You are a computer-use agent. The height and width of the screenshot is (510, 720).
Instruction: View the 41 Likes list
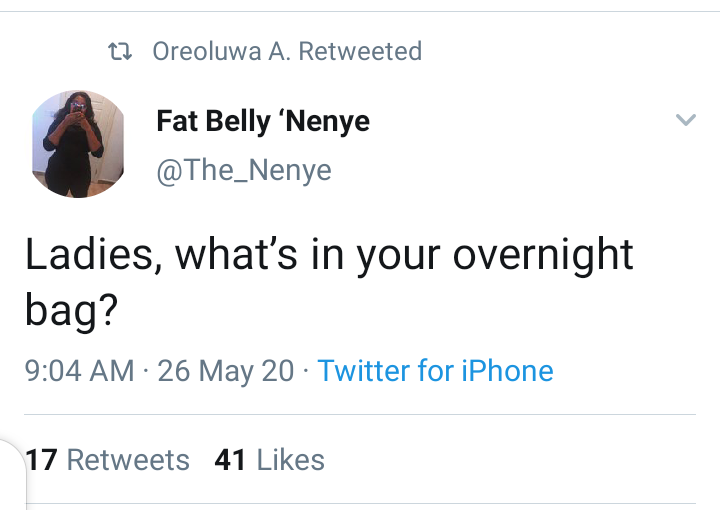coord(270,460)
